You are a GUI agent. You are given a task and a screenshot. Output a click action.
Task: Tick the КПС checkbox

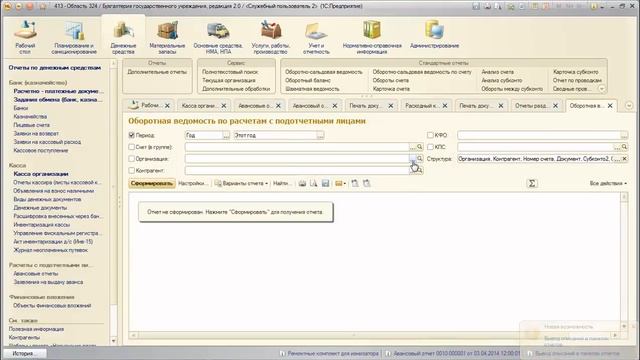coord(430,147)
